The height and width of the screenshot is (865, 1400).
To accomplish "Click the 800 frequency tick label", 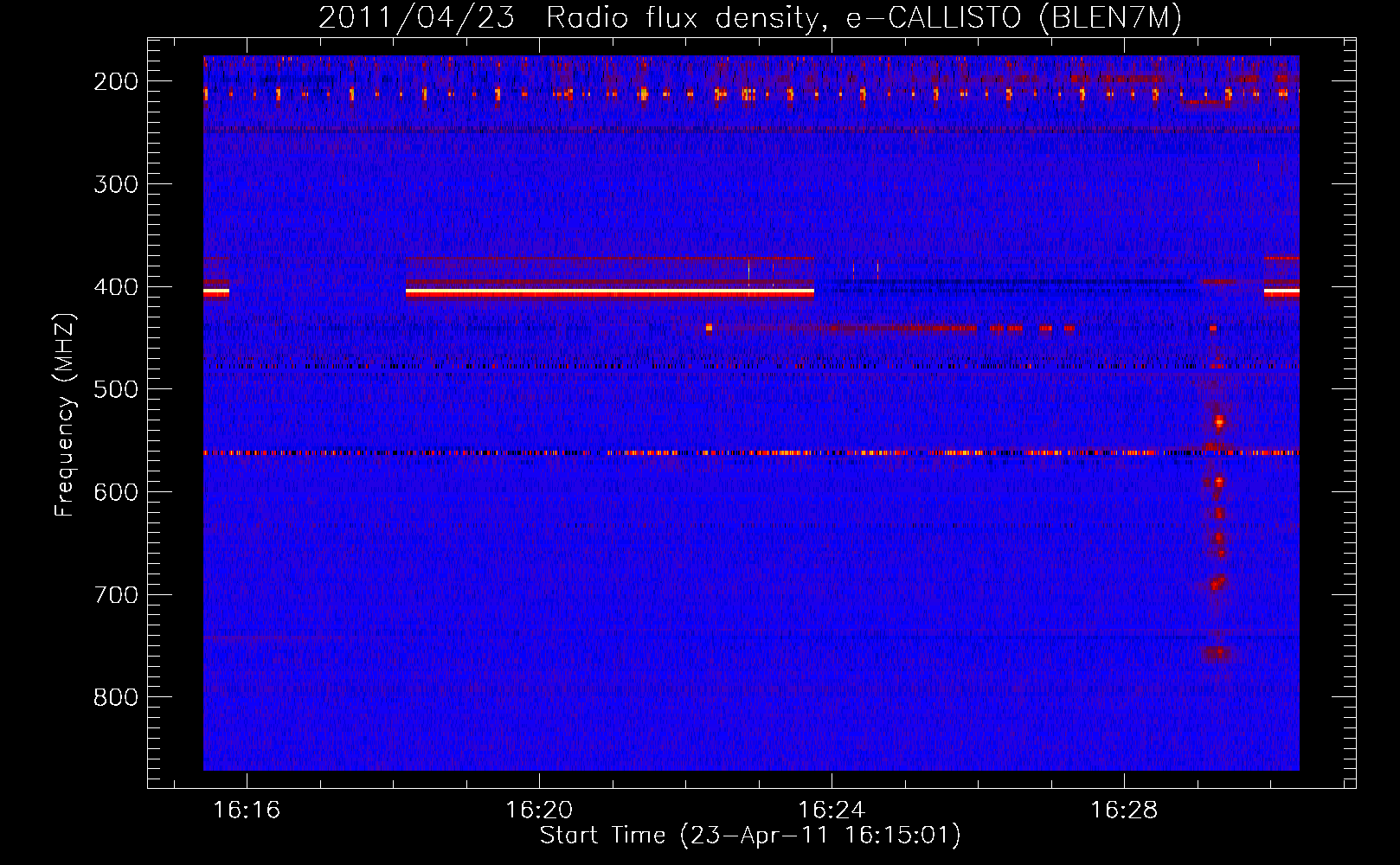I will click(x=116, y=697).
